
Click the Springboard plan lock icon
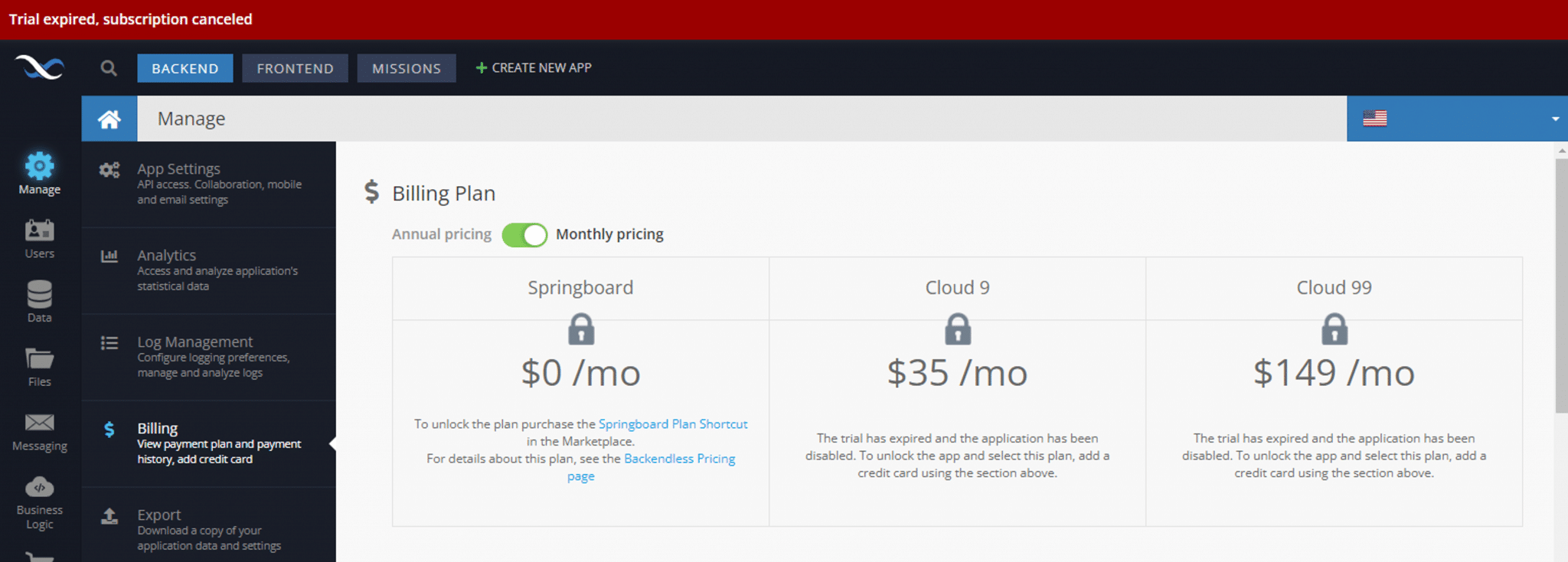click(x=581, y=329)
